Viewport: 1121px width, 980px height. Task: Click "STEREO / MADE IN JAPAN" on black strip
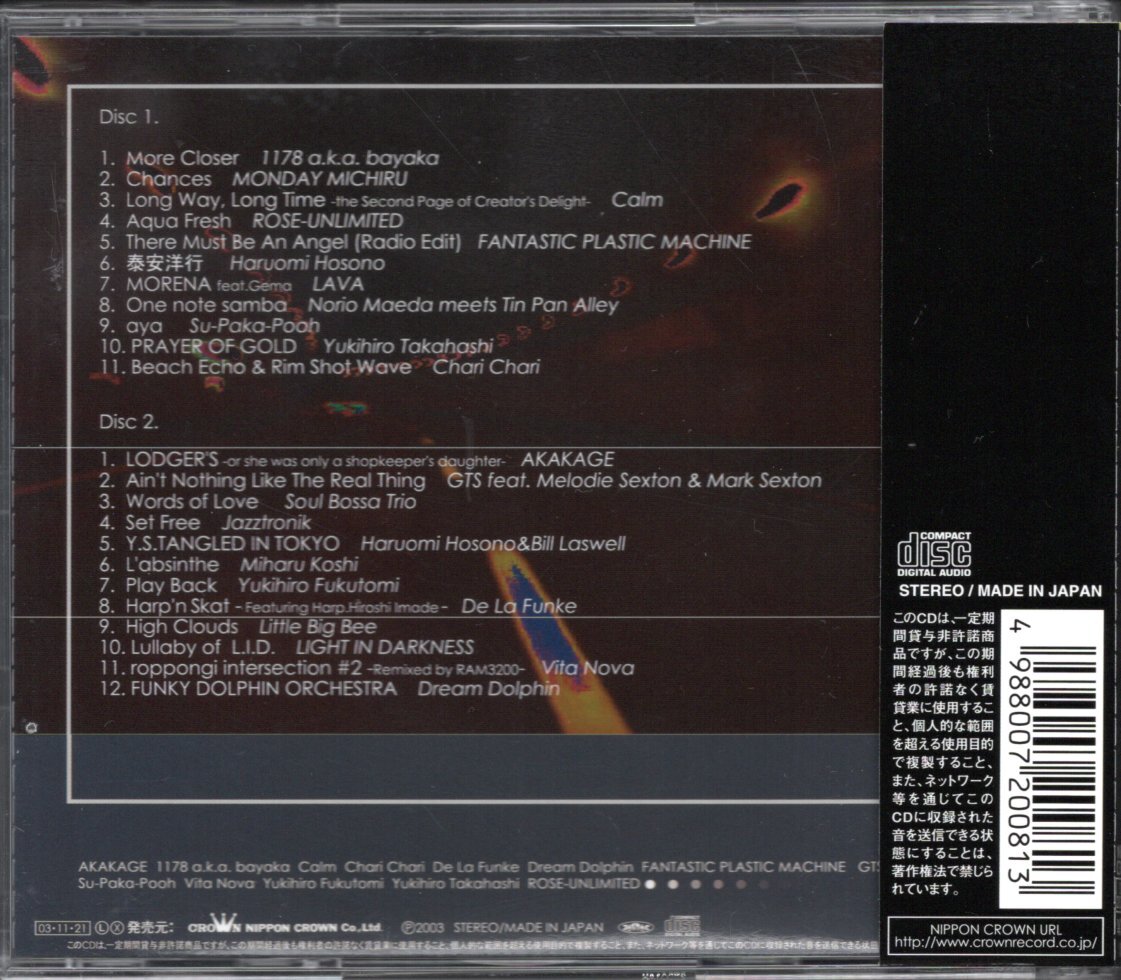999,591
